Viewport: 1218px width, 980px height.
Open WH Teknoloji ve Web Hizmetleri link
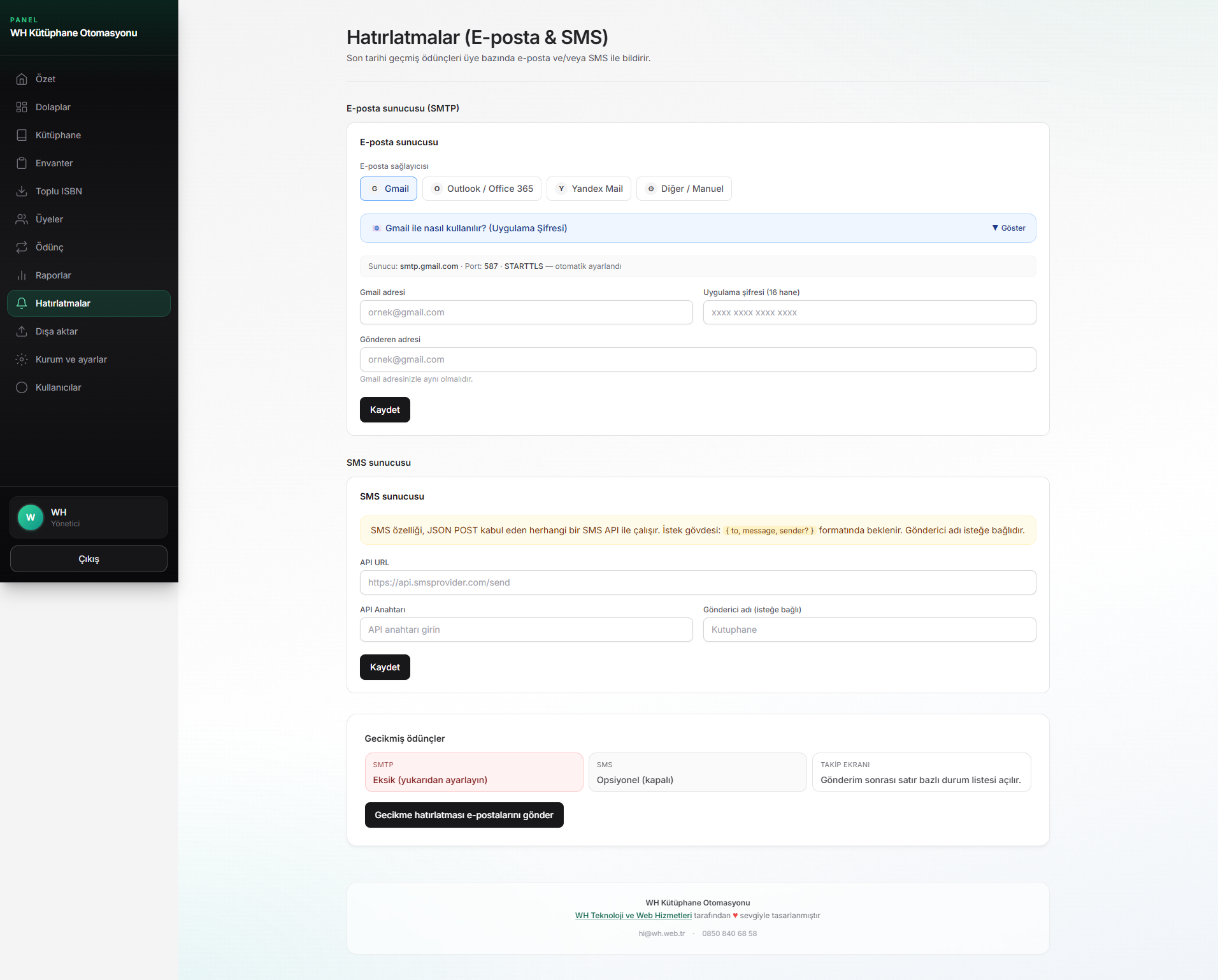(633, 916)
